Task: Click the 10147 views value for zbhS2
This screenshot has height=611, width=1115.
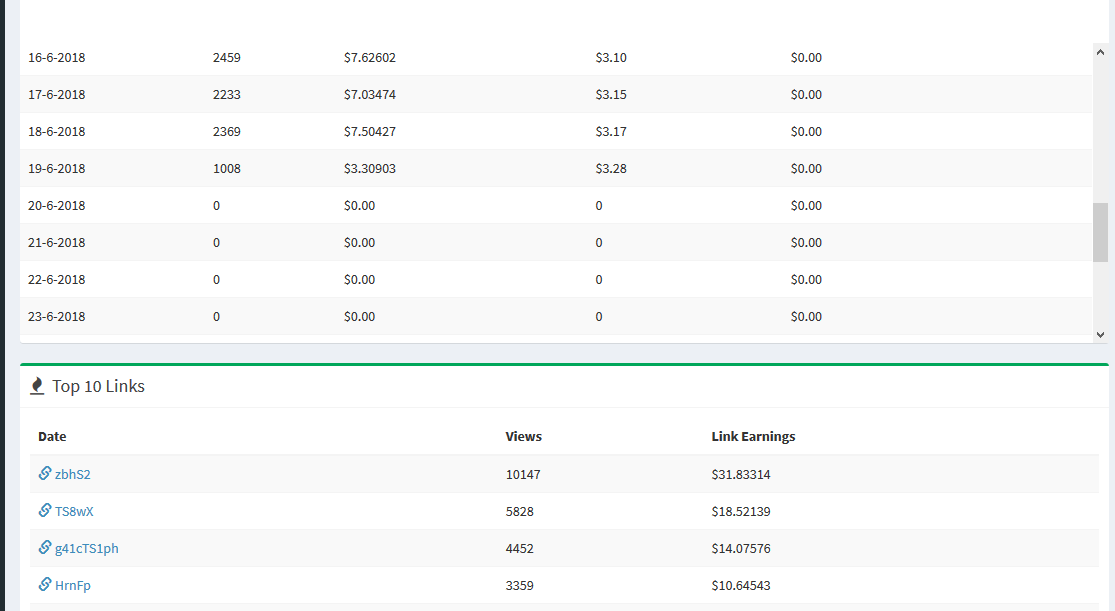Action: [523, 475]
